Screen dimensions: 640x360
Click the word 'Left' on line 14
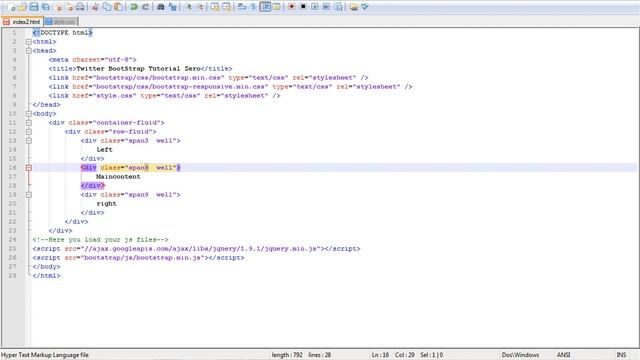[x=104, y=149]
